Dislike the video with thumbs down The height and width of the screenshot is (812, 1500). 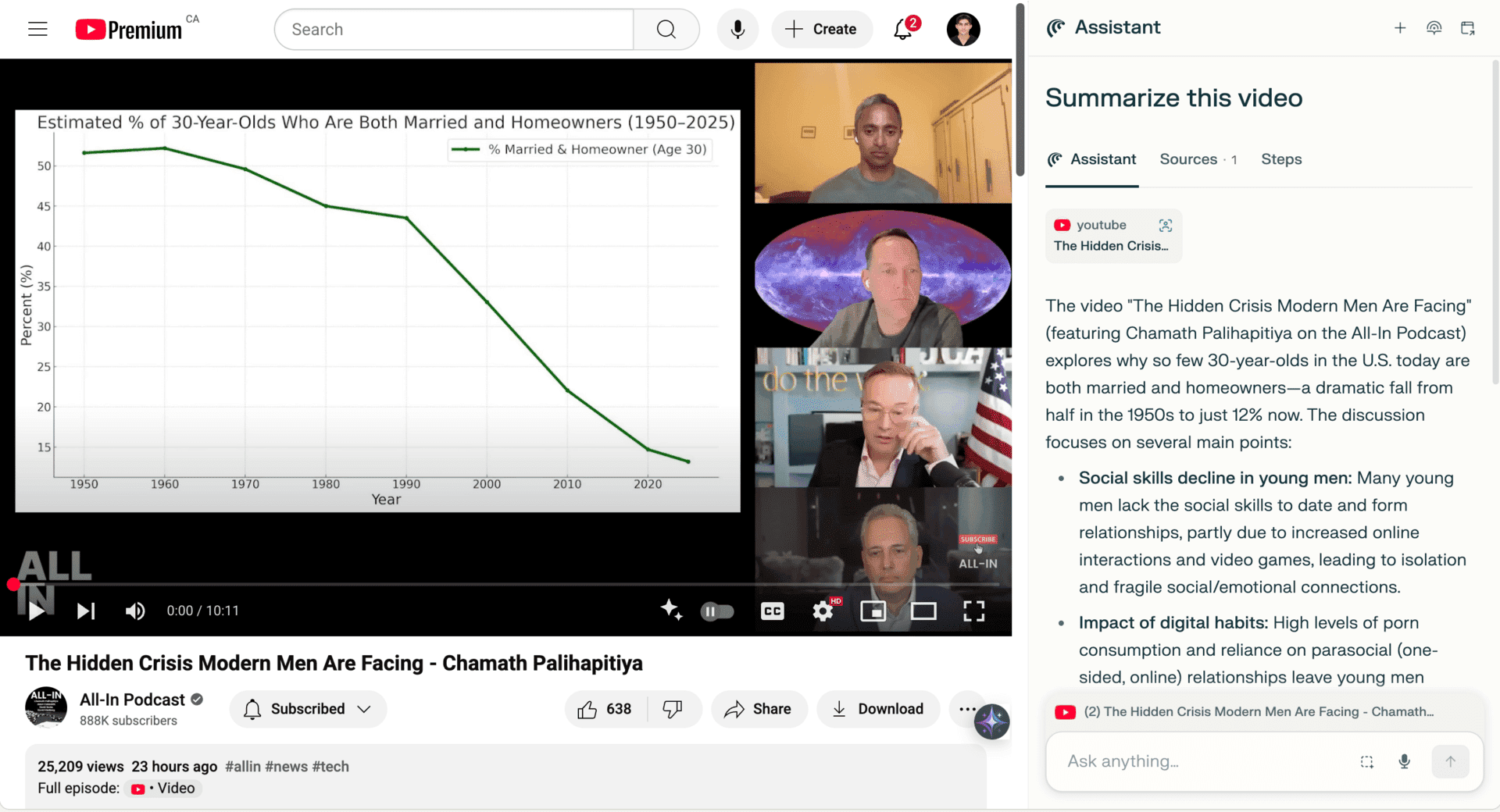pyautogui.click(x=673, y=709)
